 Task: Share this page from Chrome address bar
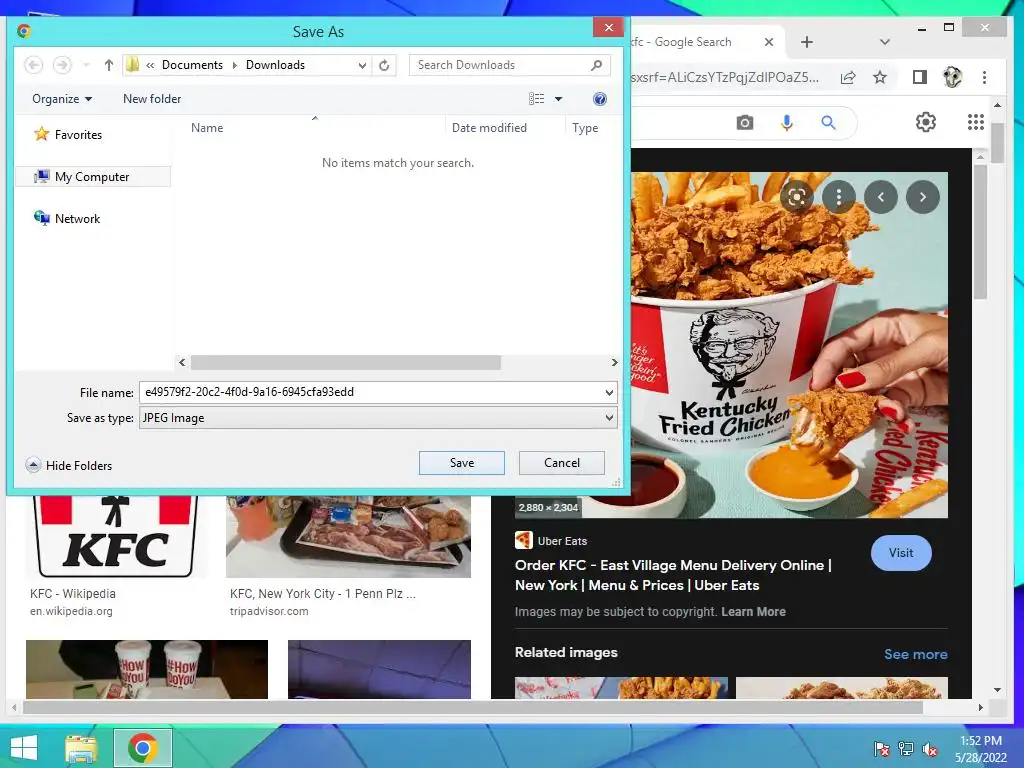pyautogui.click(x=848, y=77)
